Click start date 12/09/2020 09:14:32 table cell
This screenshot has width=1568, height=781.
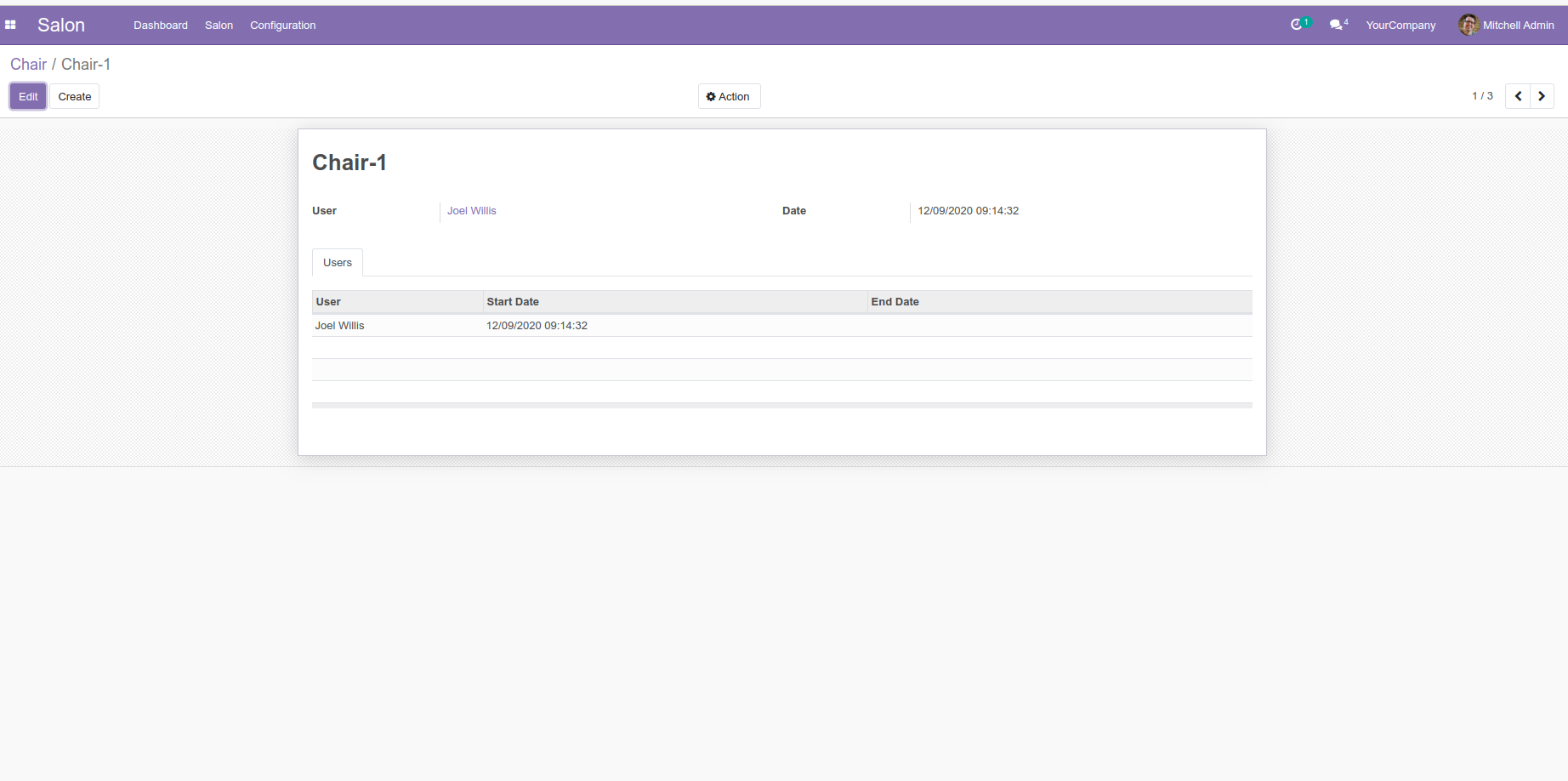click(x=675, y=326)
